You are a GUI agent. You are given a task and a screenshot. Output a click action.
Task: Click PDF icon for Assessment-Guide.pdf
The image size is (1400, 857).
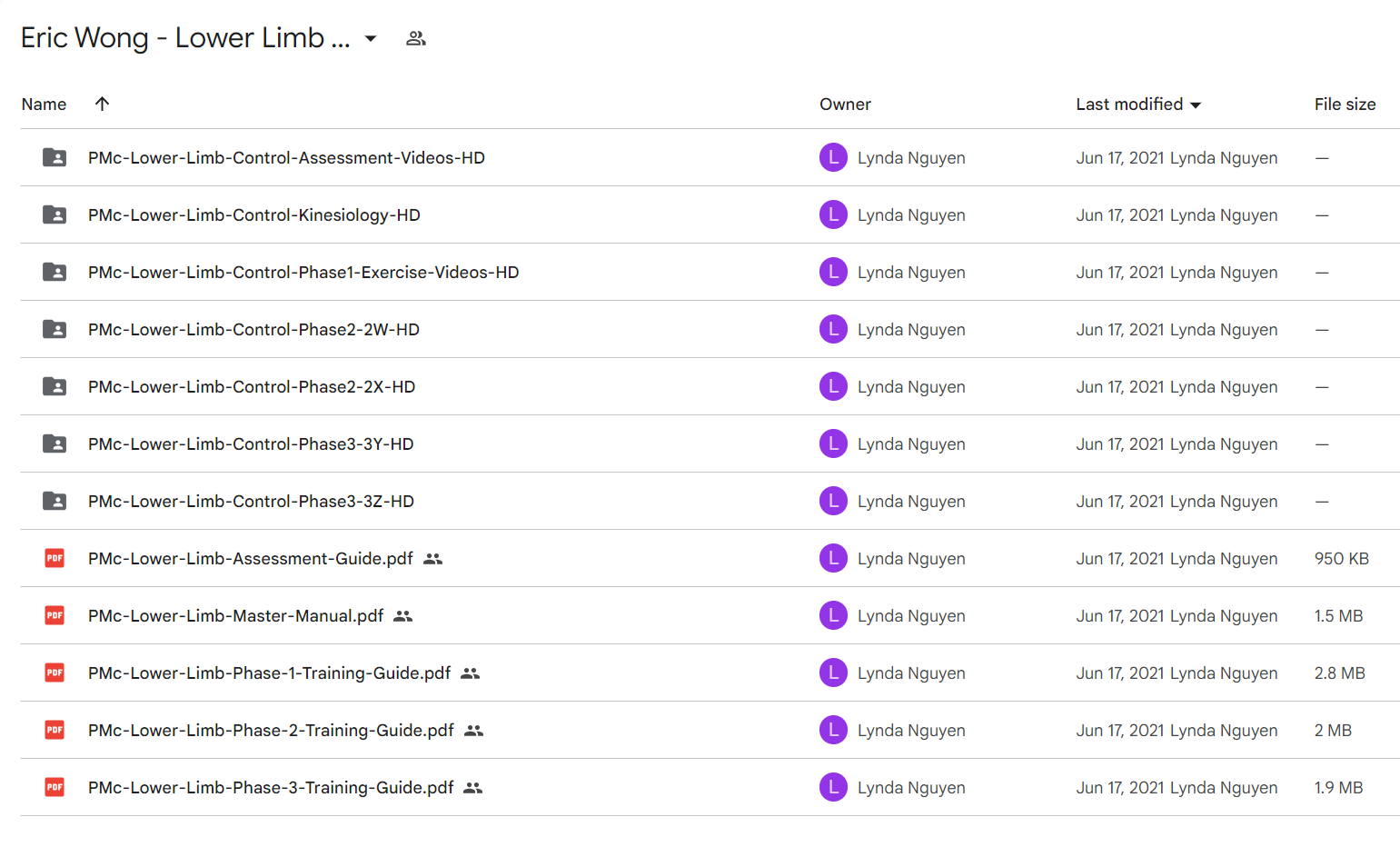55,558
